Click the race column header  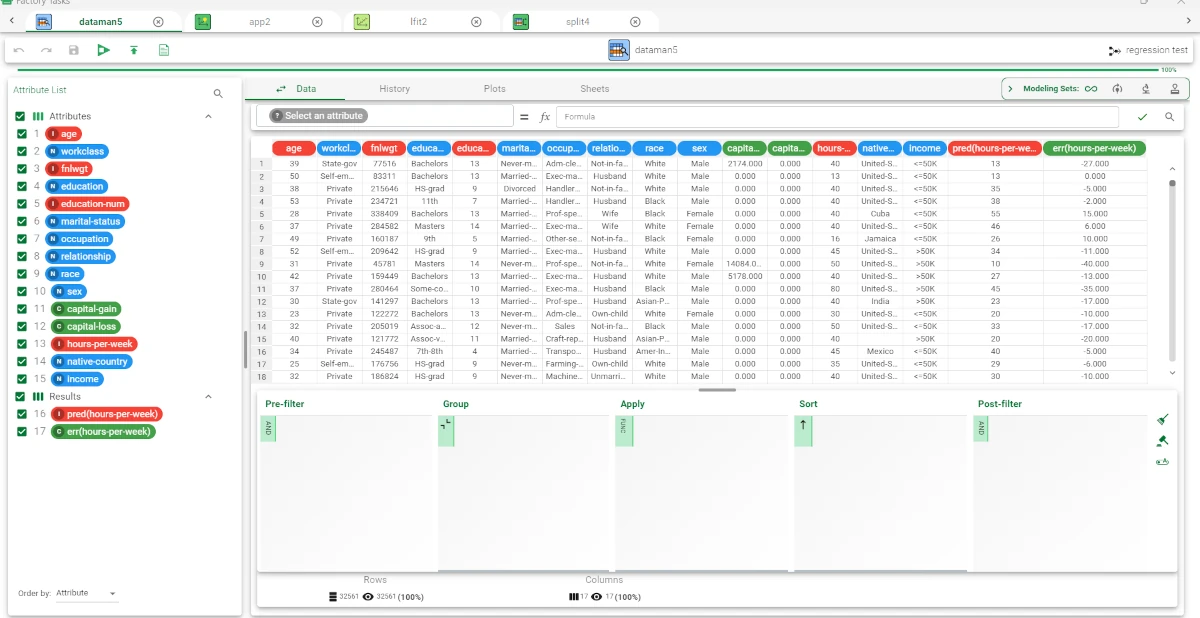[654, 148]
